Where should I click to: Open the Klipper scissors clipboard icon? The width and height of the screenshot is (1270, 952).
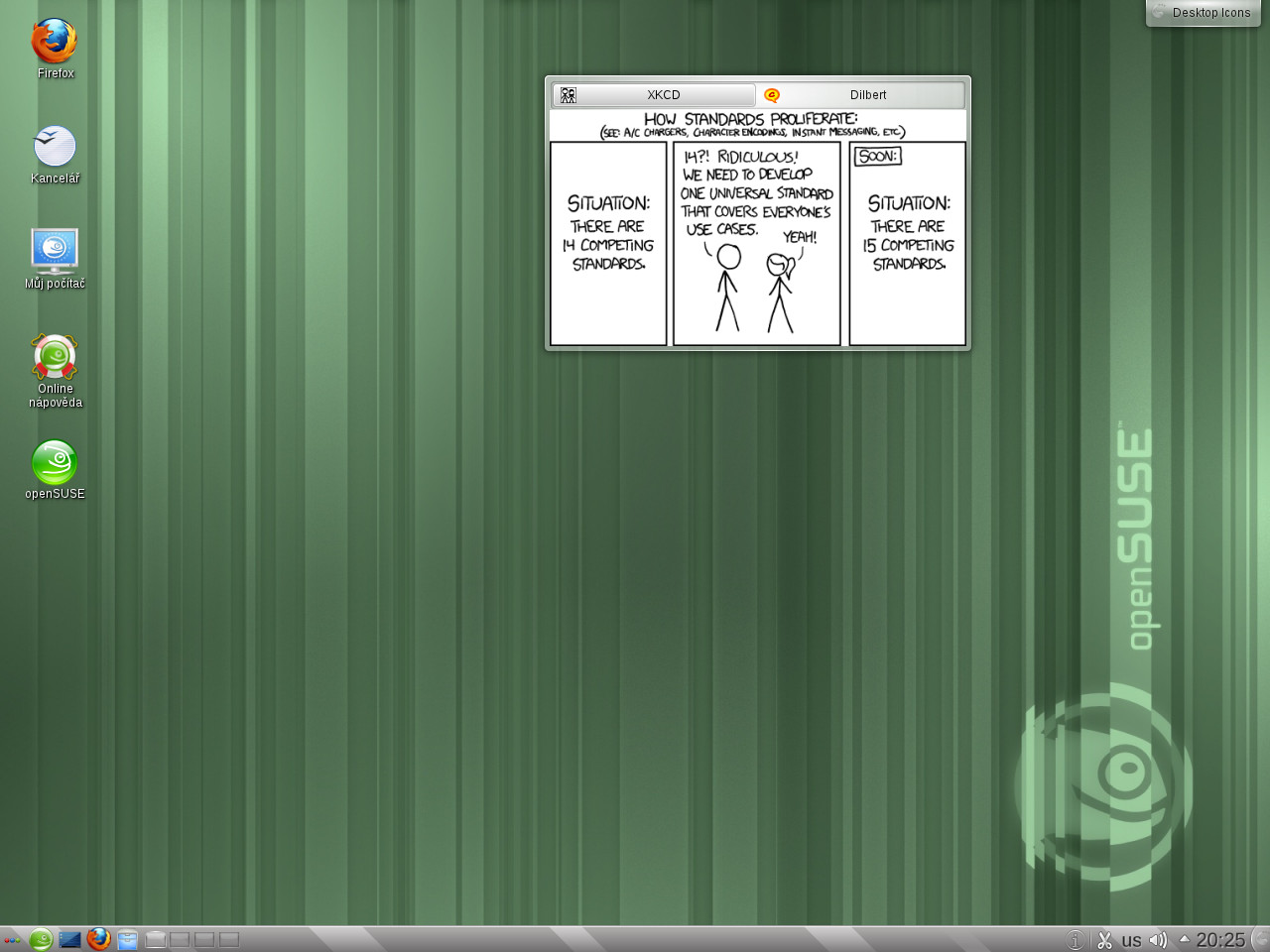(1104, 940)
